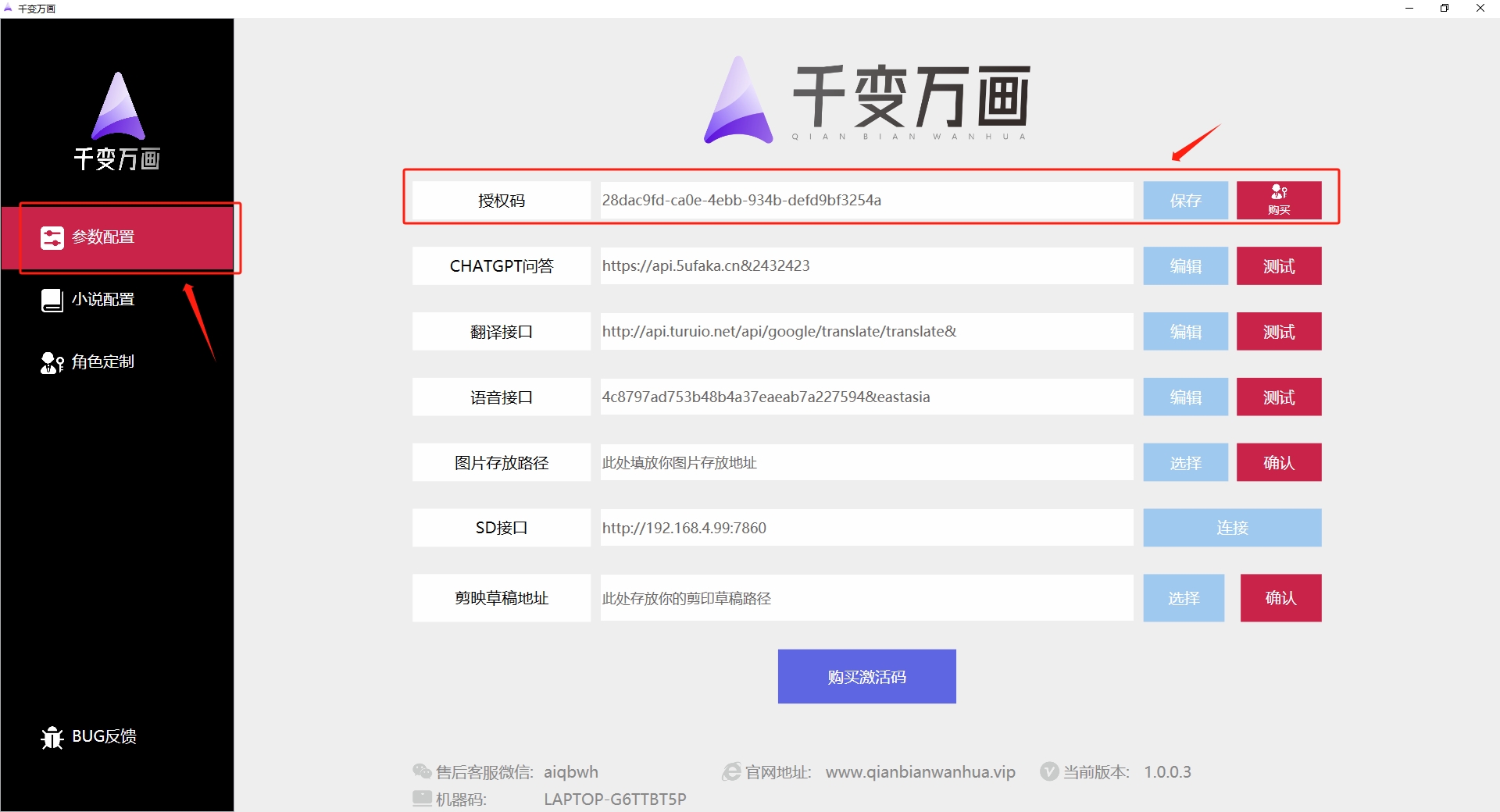
Task: Open the 参数配置 sidebar section
Action: tap(117, 237)
